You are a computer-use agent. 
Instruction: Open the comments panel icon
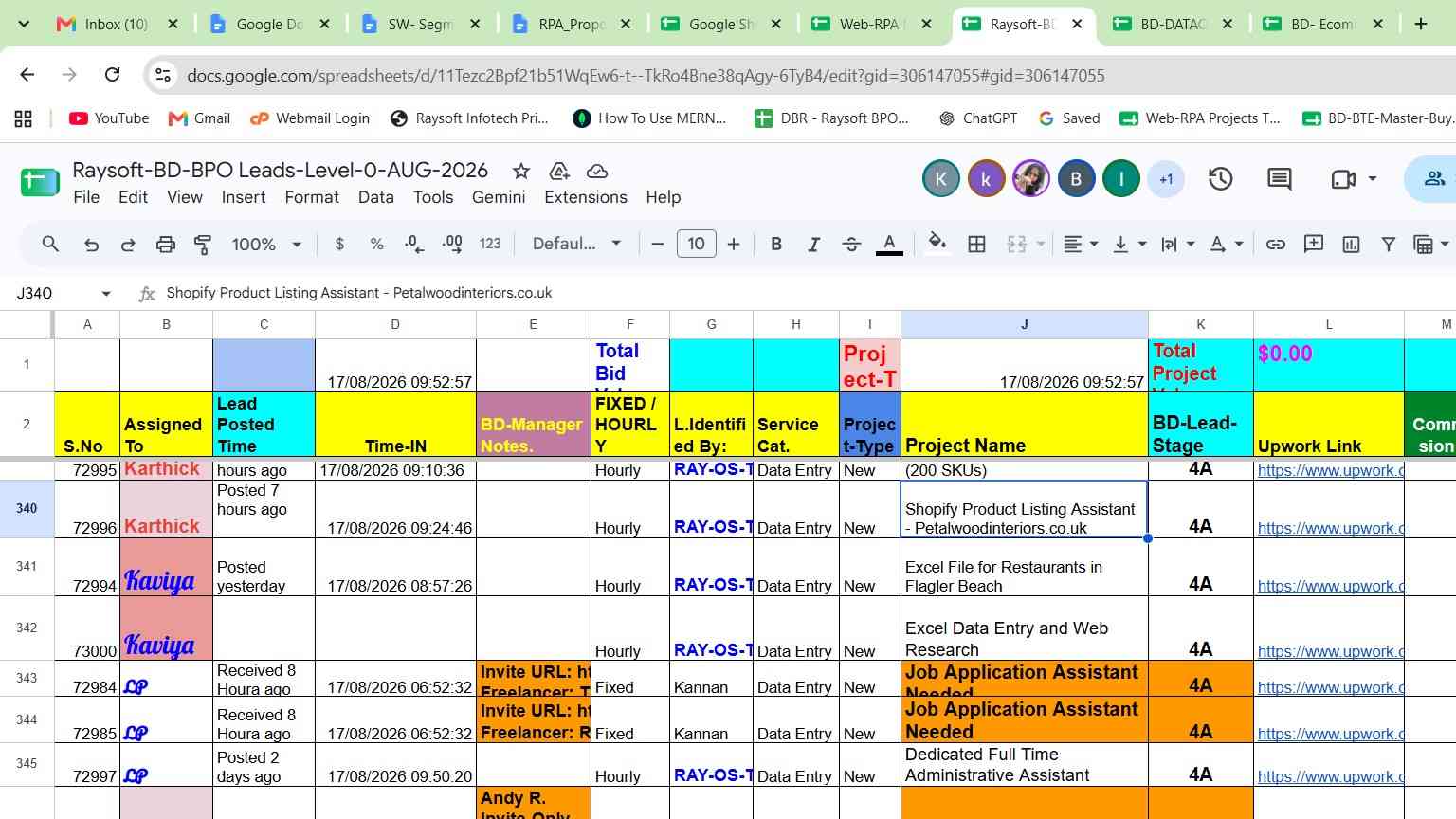tap(1280, 178)
